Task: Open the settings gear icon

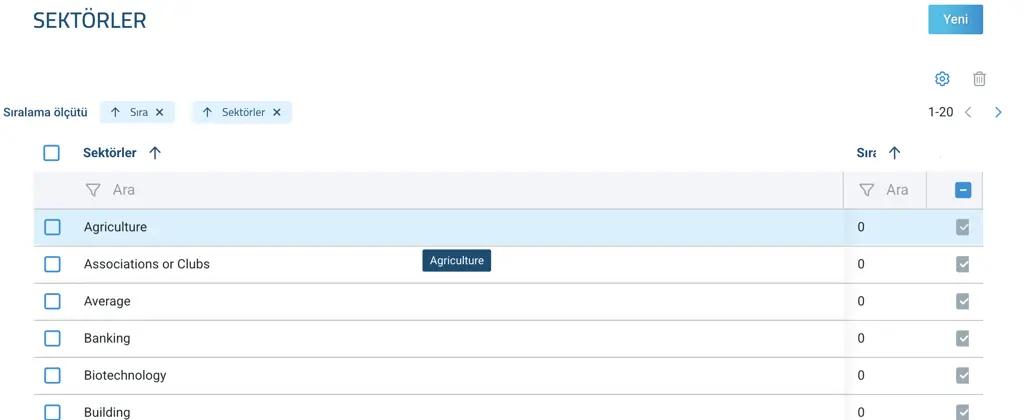Action: (942, 79)
